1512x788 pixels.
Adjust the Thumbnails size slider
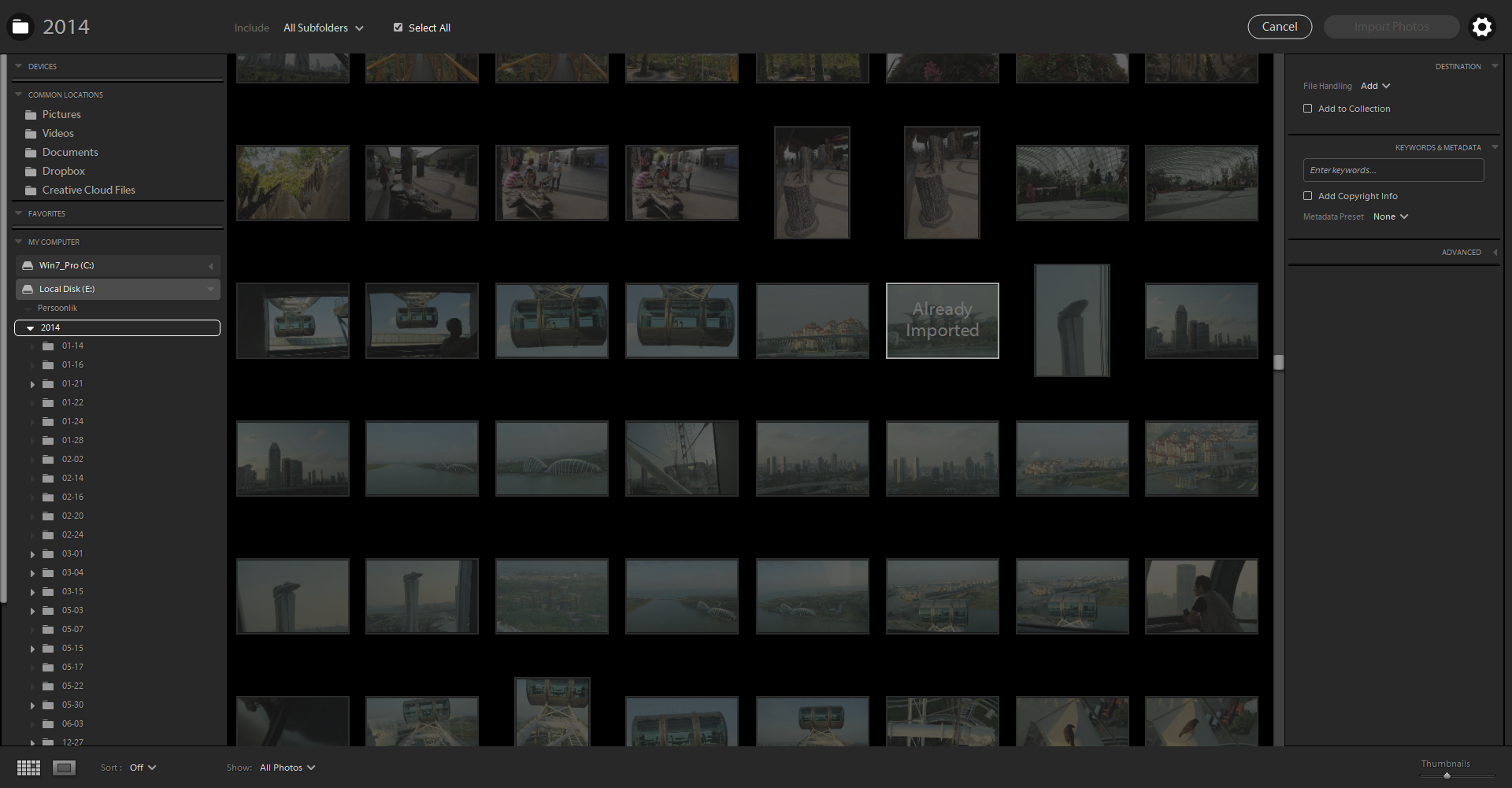(1447, 775)
